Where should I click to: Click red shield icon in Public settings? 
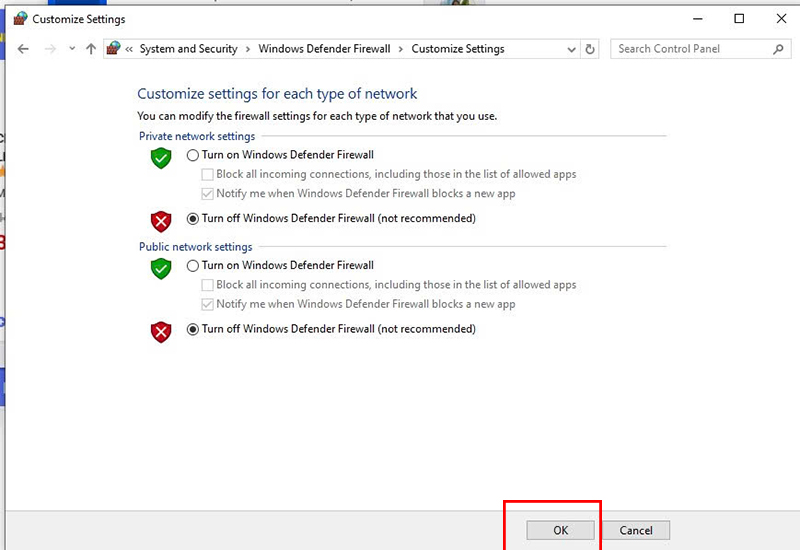161,332
